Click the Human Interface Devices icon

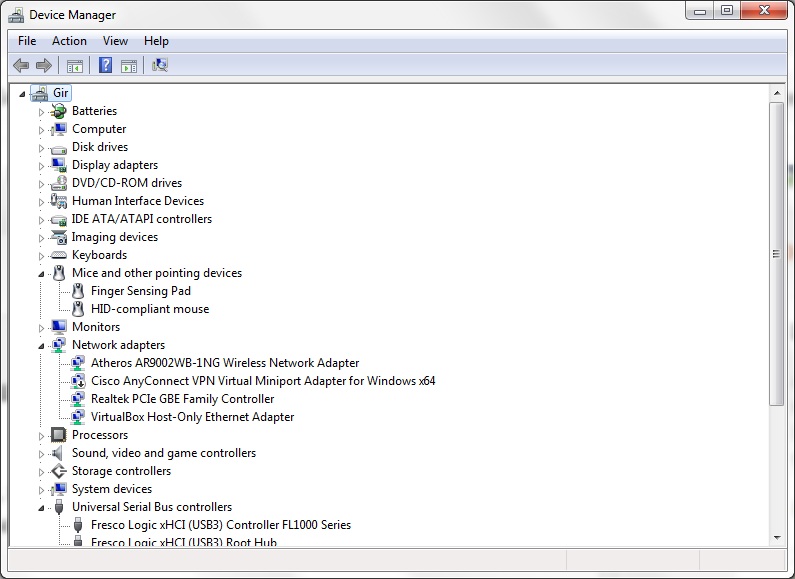coord(59,201)
